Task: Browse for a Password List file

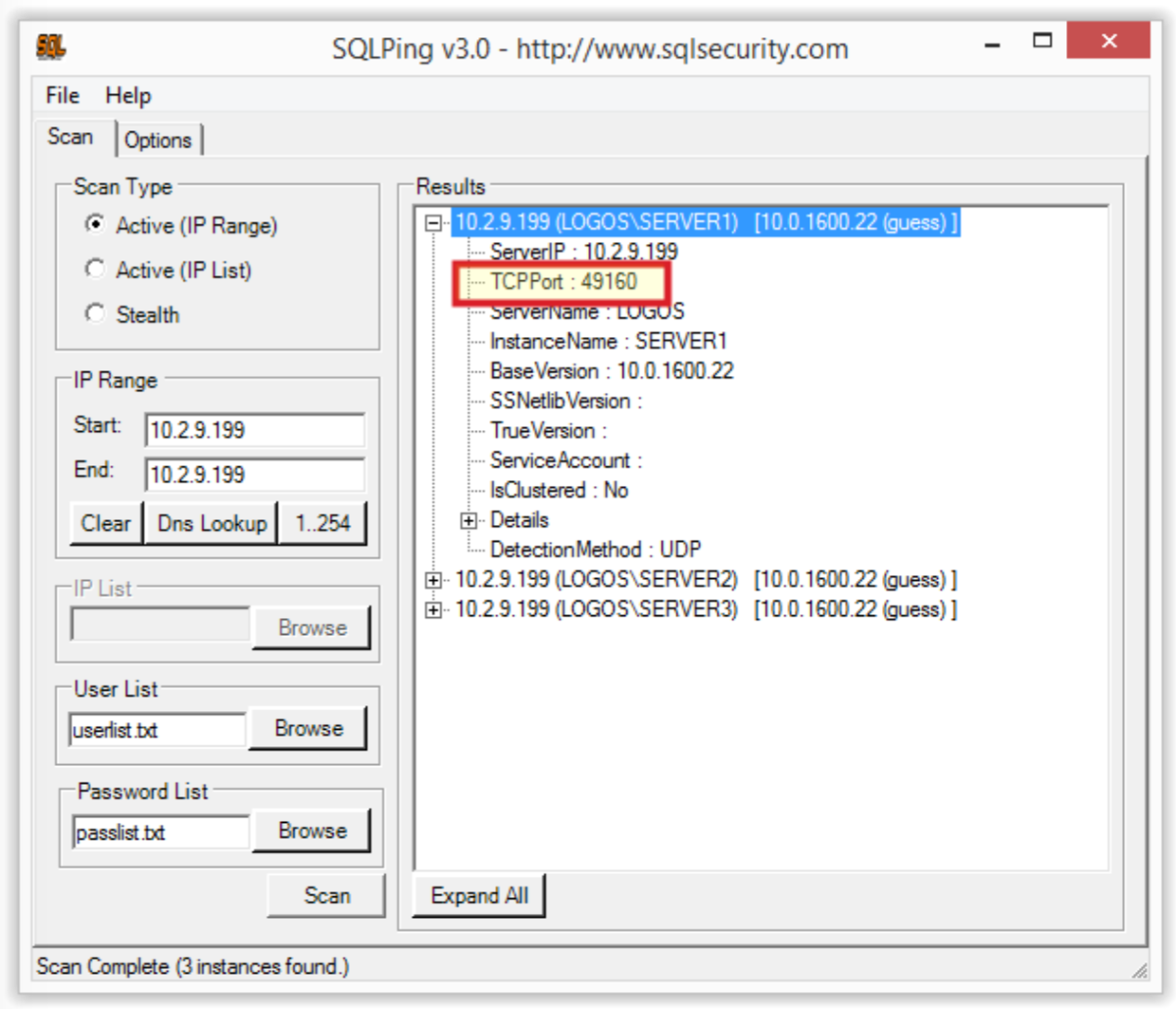Action: pos(312,831)
